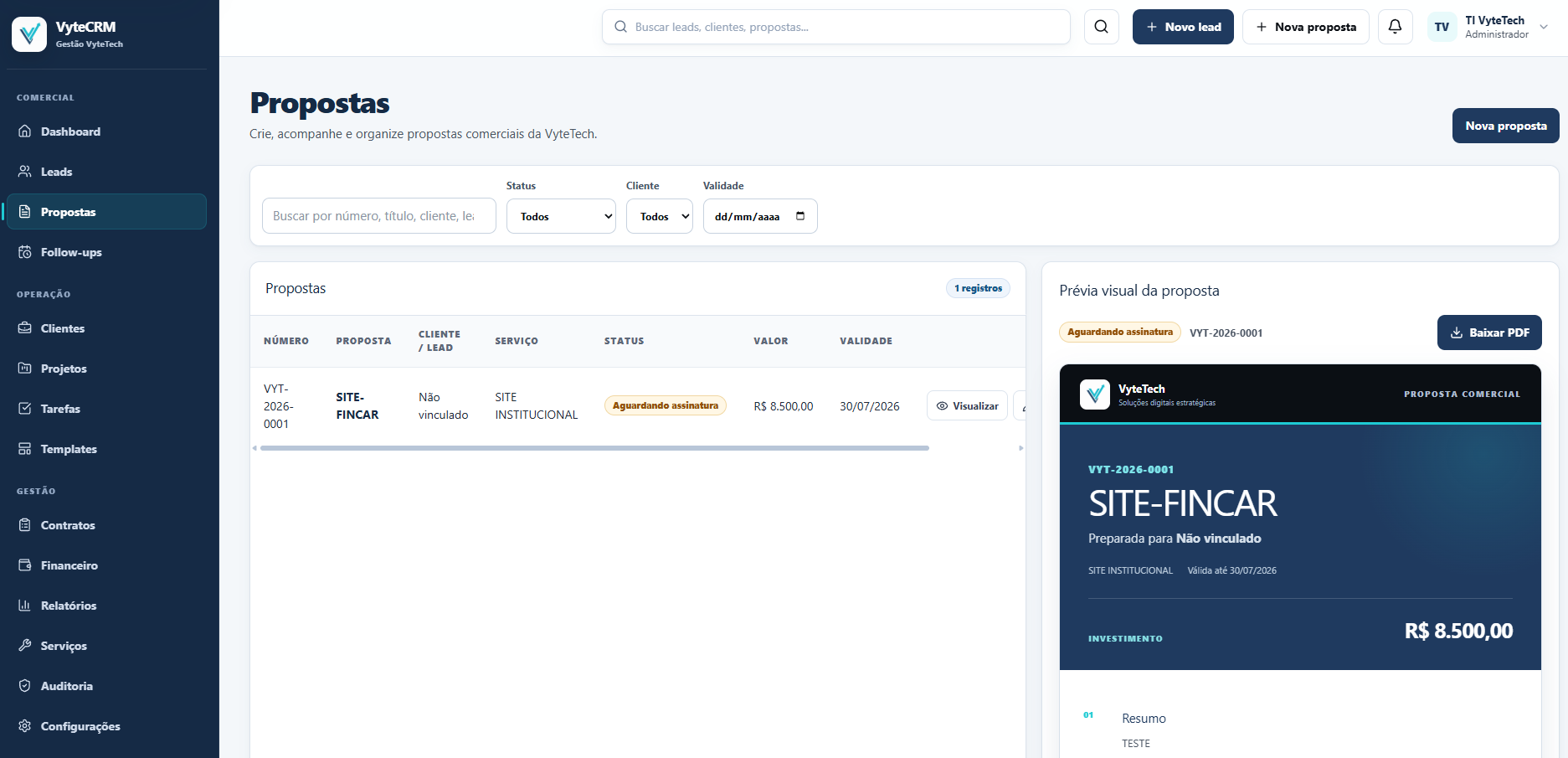Open Dashboard from the sidebar
Screen dimensions: 1568x758
[106, 131]
